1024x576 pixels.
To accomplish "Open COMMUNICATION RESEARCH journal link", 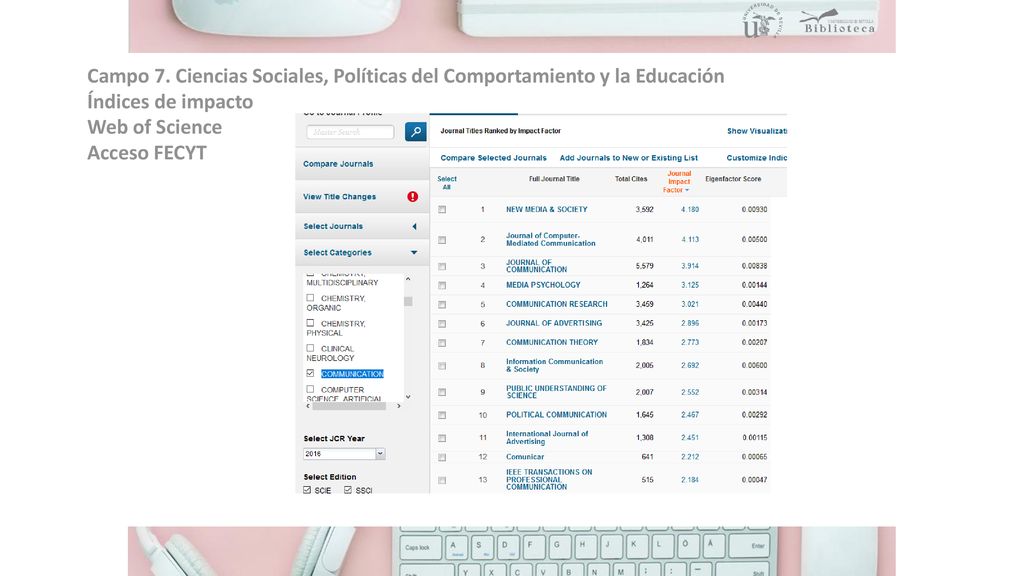I will 556,304.
